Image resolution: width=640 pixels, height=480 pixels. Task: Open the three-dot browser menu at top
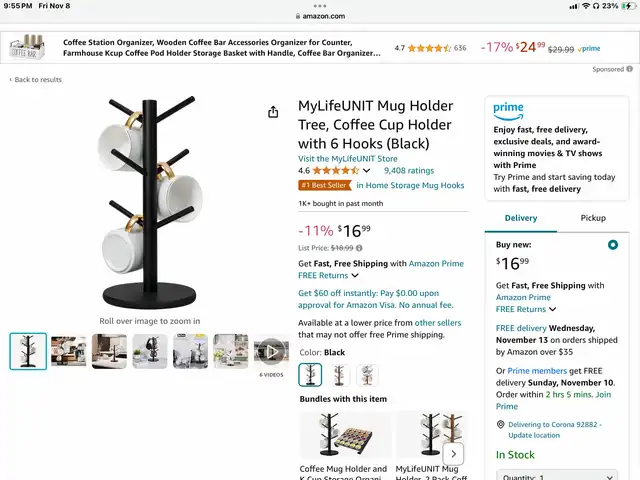pos(320,6)
